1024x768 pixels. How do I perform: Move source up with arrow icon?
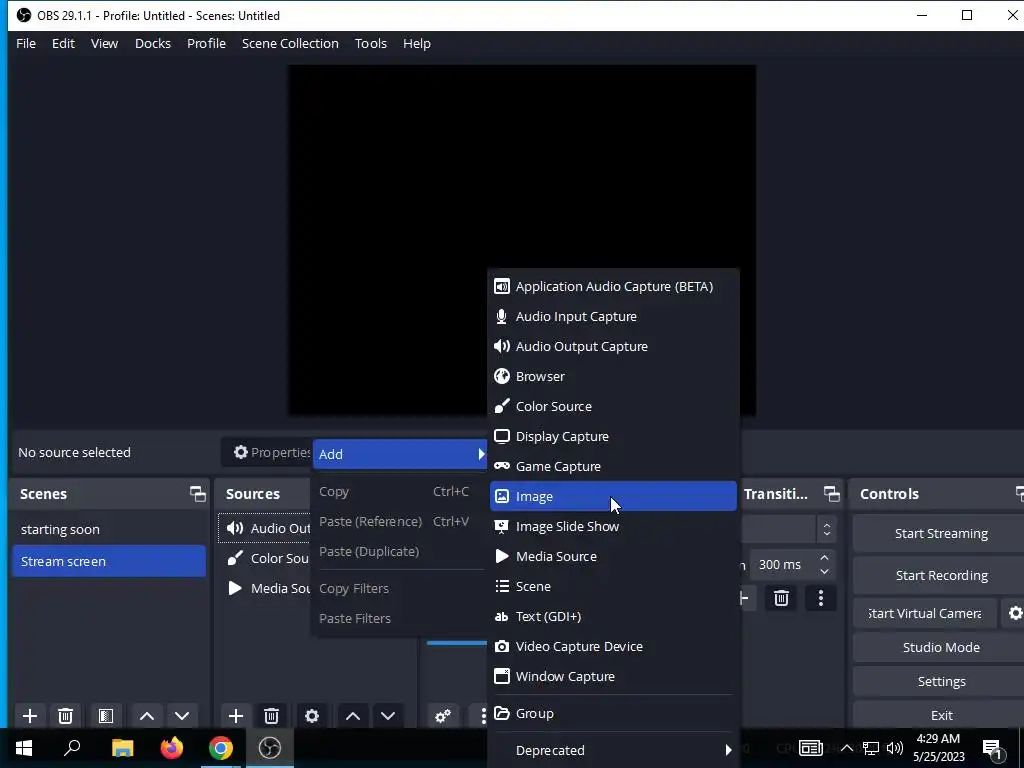[353, 716]
